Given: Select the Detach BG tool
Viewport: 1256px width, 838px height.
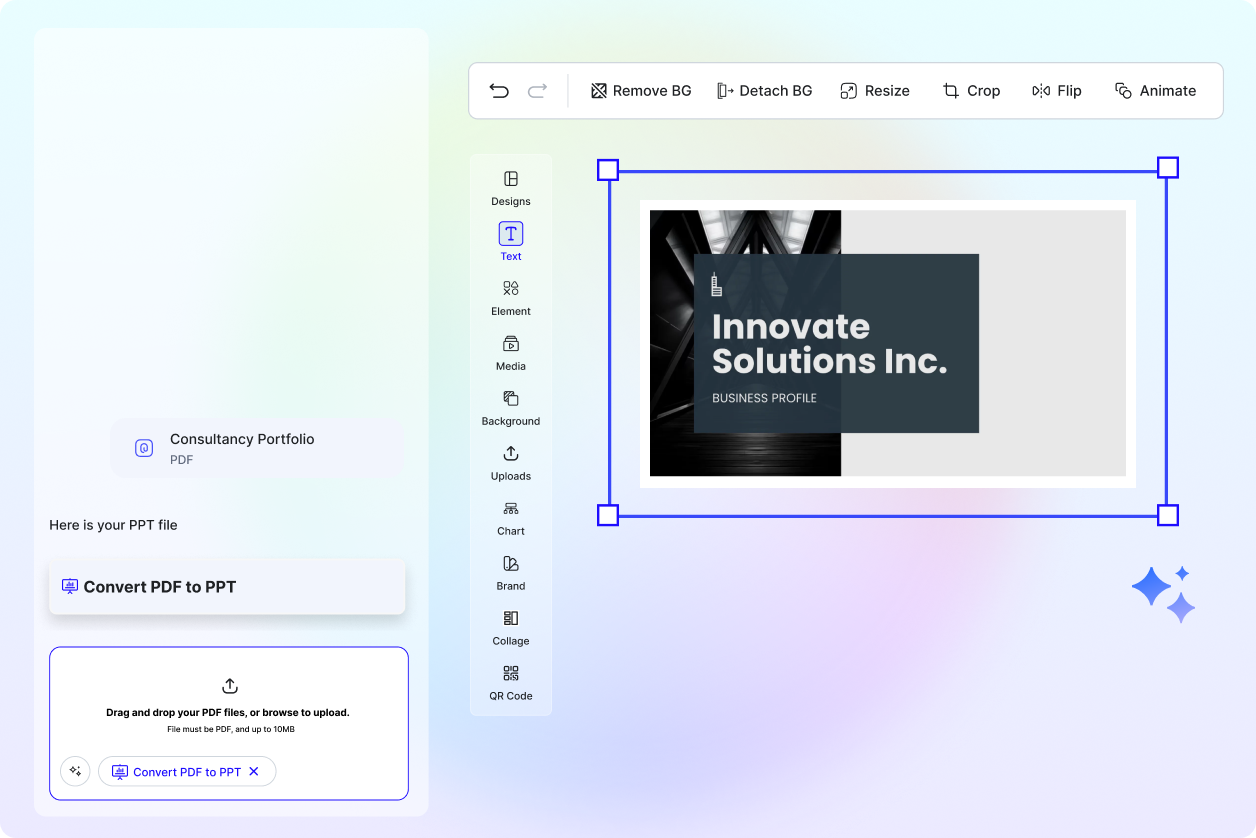Looking at the screenshot, I should tap(765, 90).
